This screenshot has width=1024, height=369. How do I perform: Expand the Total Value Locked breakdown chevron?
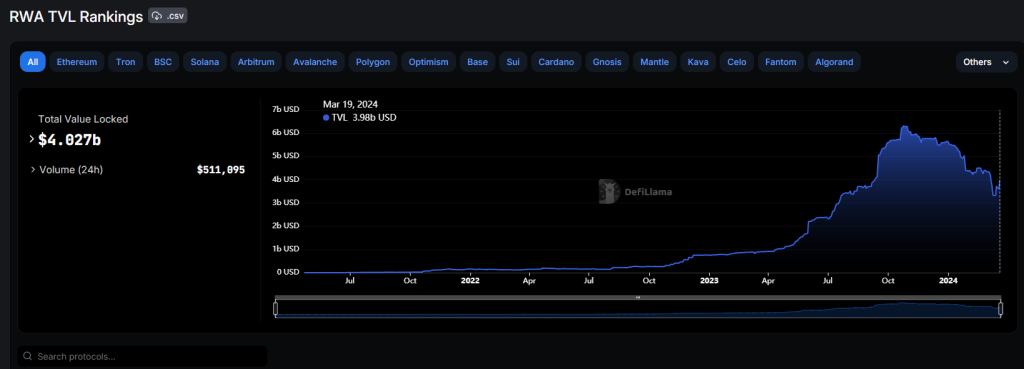[x=31, y=139]
